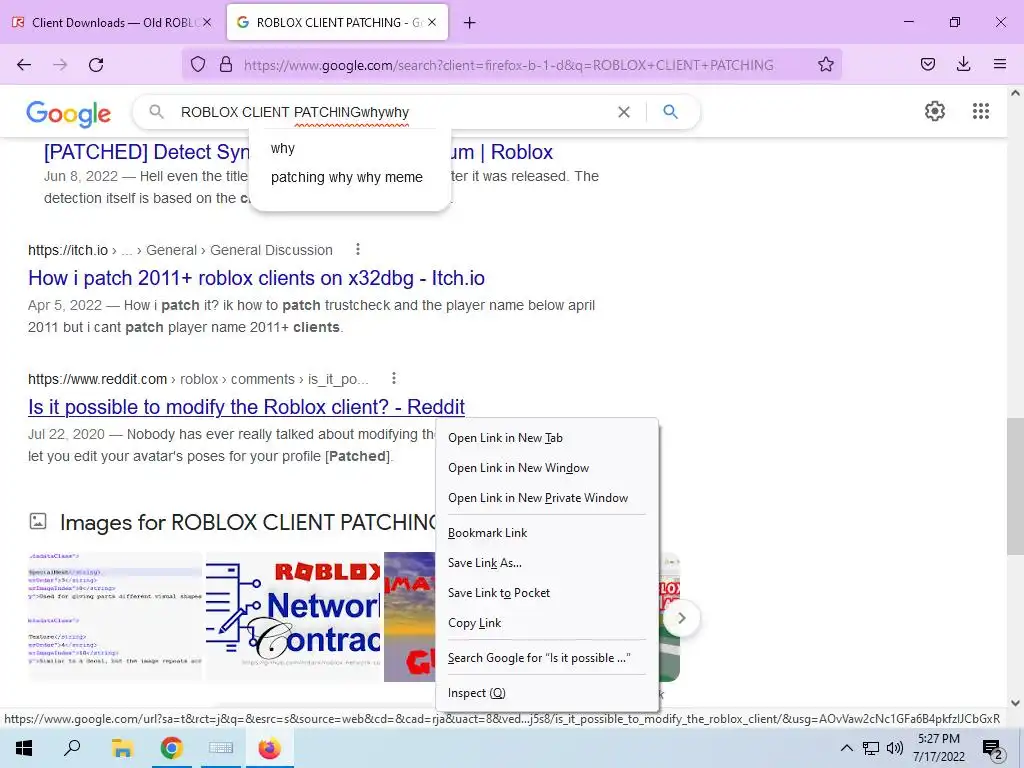Viewport: 1024px width, 768px height.
Task: Go back with the browser back arrow
Action: pyautogui.click(x=24, y=65)
